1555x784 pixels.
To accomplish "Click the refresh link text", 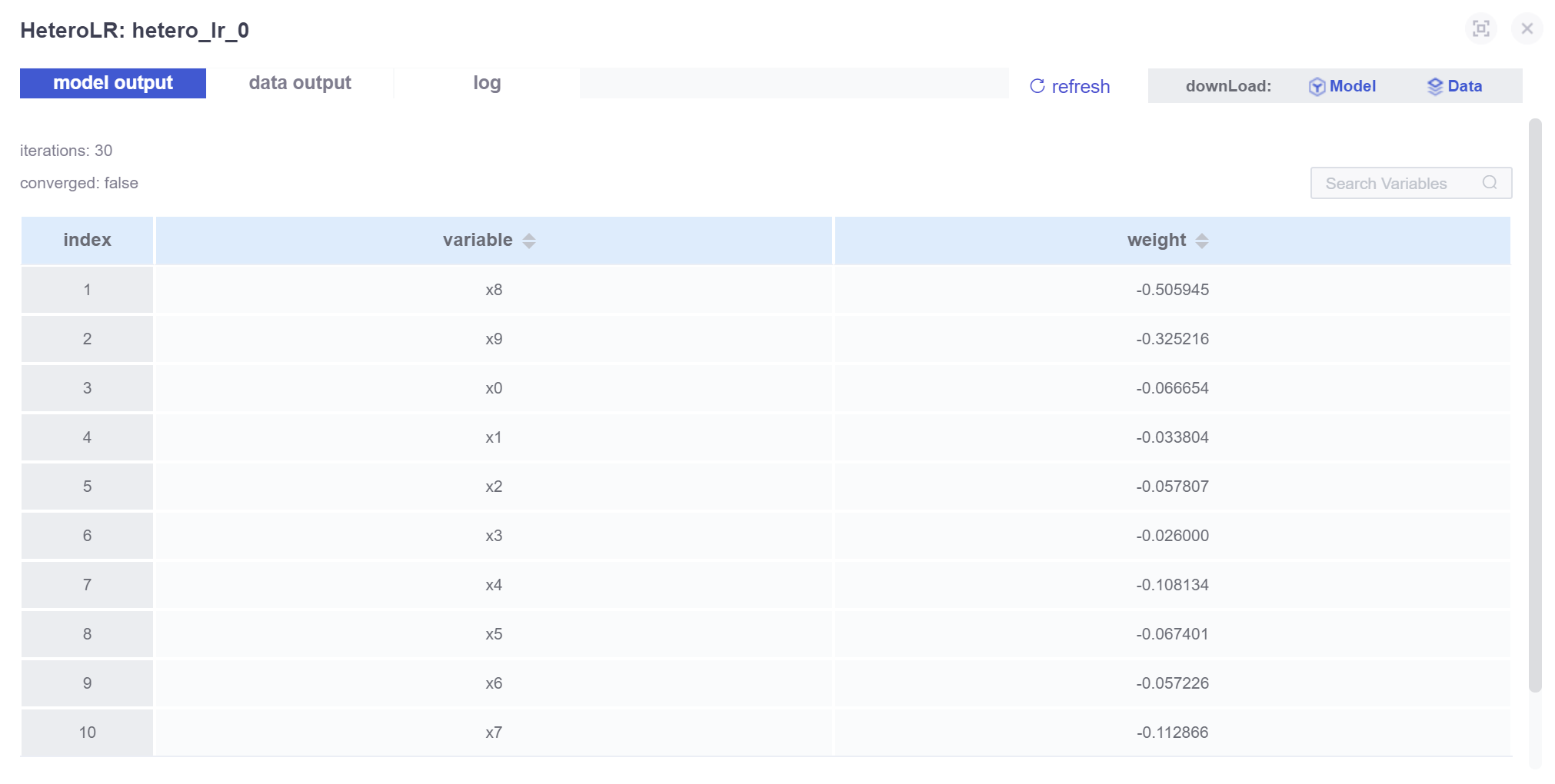I will pos(1081,87).
